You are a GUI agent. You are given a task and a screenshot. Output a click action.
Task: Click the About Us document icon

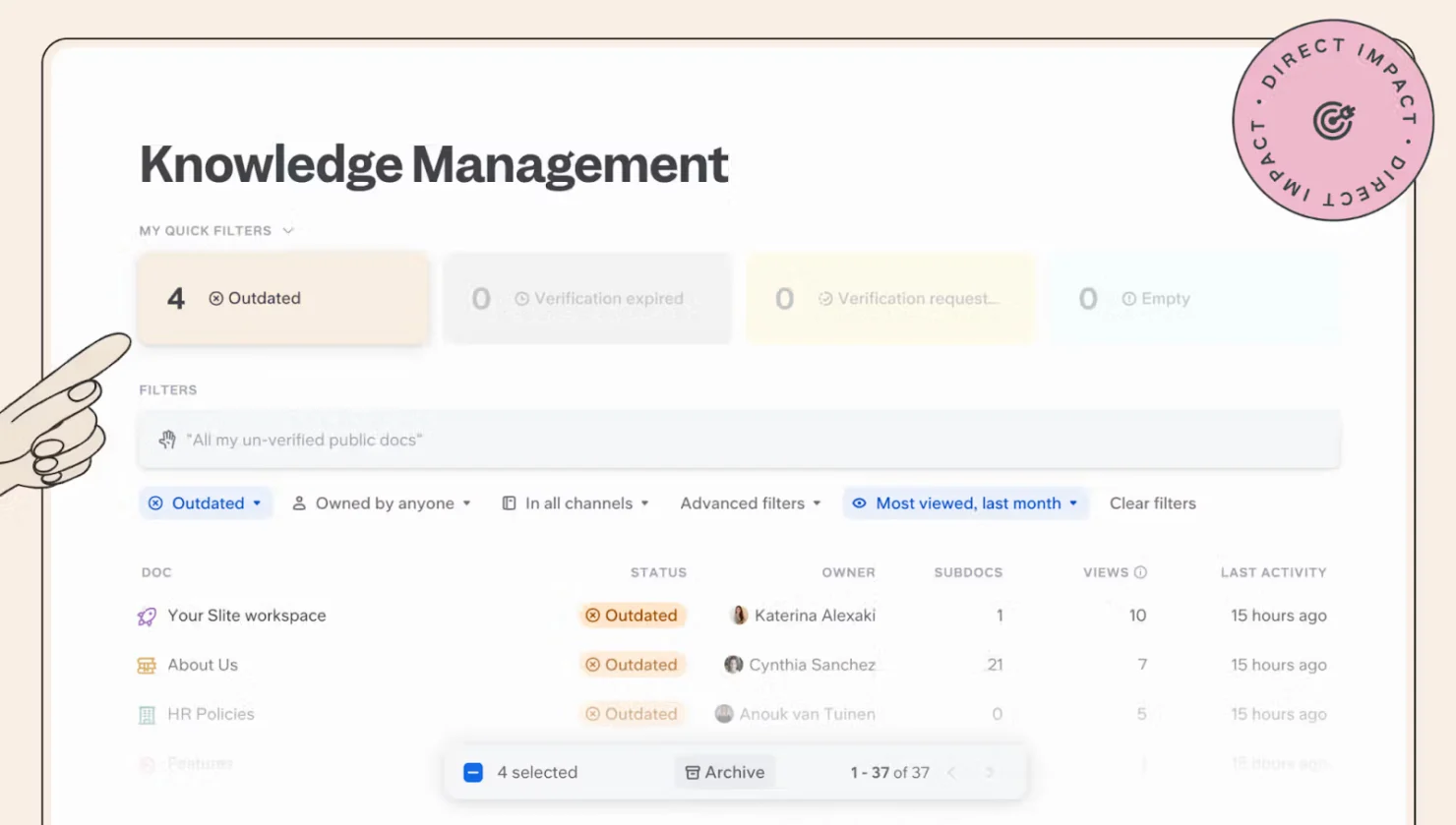click(x=147, y=666)
